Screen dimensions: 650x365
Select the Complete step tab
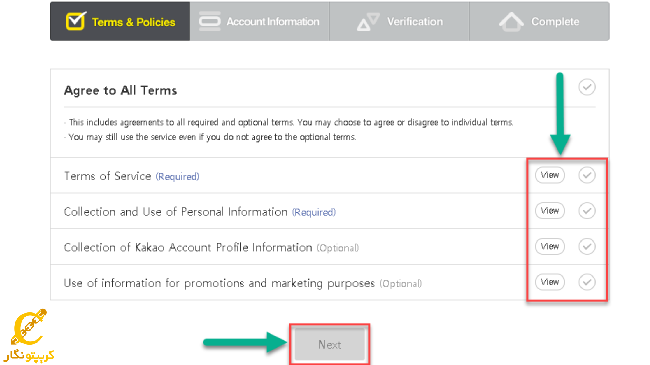pyautogui.click(x=539, y=21)
